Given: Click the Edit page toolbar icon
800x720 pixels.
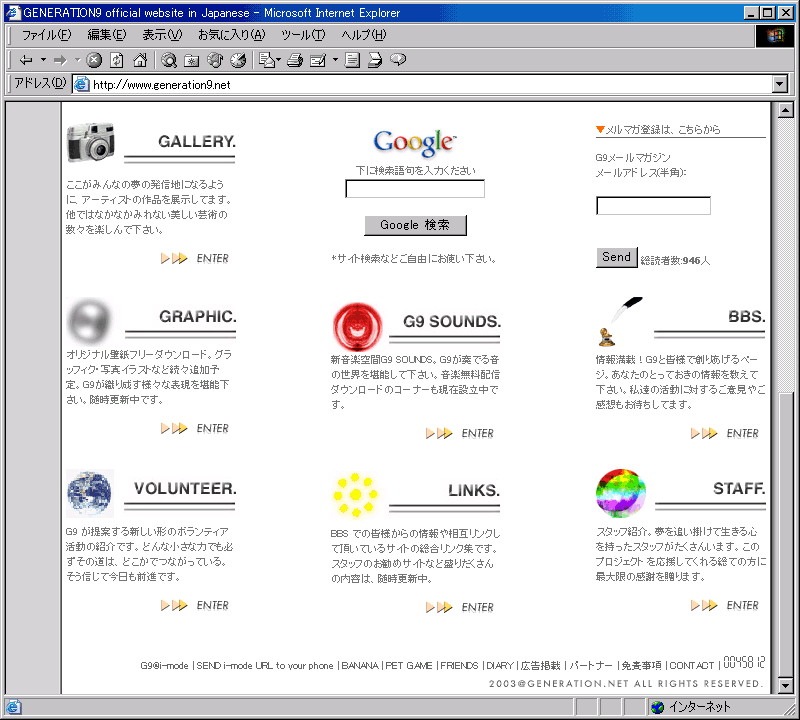Looking at the screenshot, I should (317, 61).
